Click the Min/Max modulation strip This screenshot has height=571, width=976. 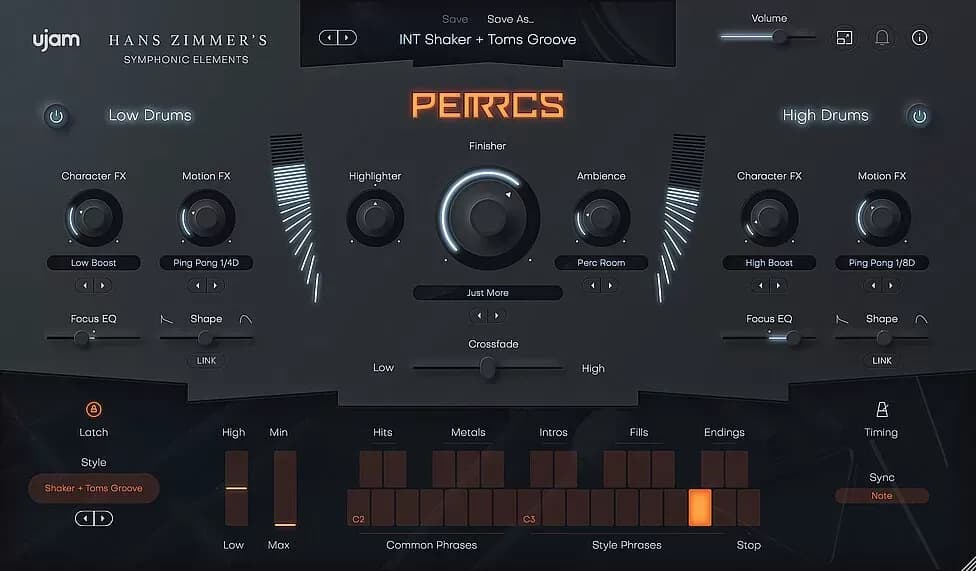click(x=285, y=489)
